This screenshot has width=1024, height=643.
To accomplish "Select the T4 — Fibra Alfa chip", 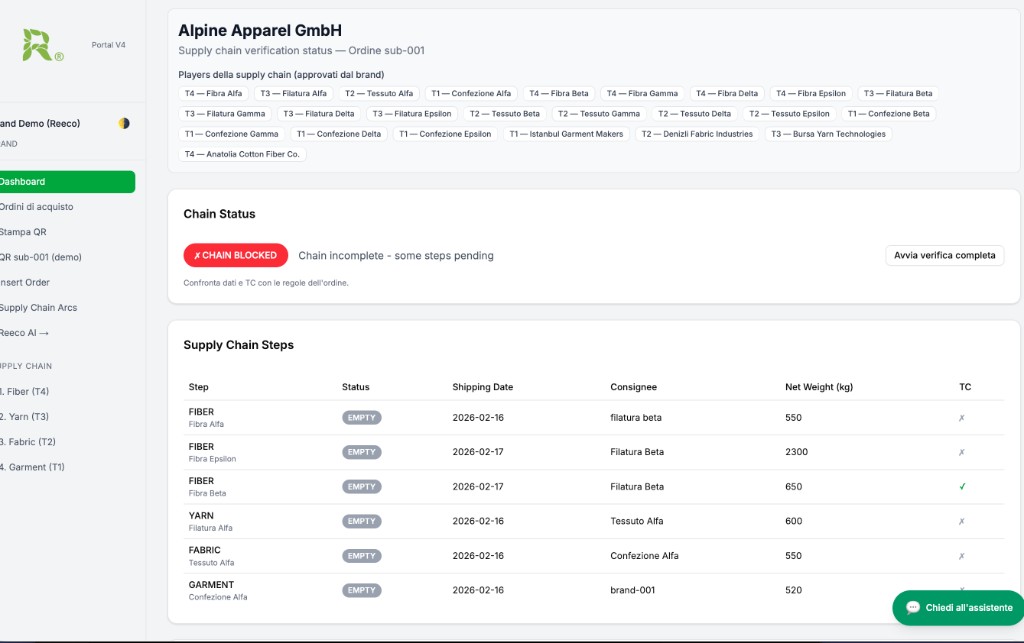I will (214, 93).
